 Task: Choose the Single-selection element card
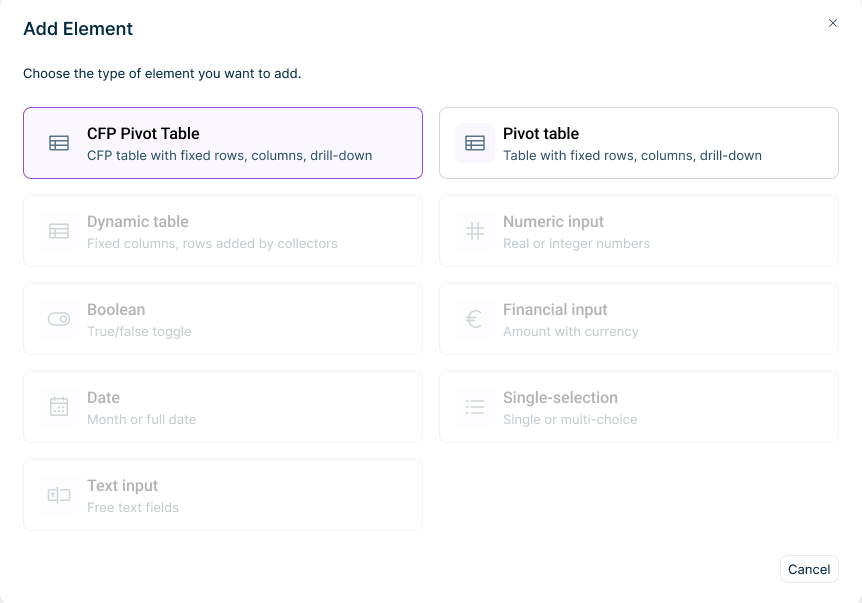point(638,407)
